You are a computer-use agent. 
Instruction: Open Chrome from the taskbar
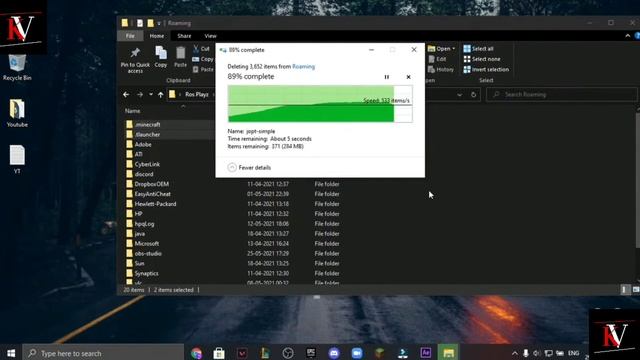pos(196,353)
